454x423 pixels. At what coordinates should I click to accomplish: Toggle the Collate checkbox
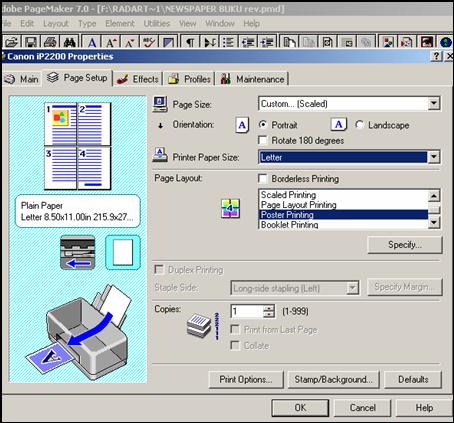[x=235, y=345]
